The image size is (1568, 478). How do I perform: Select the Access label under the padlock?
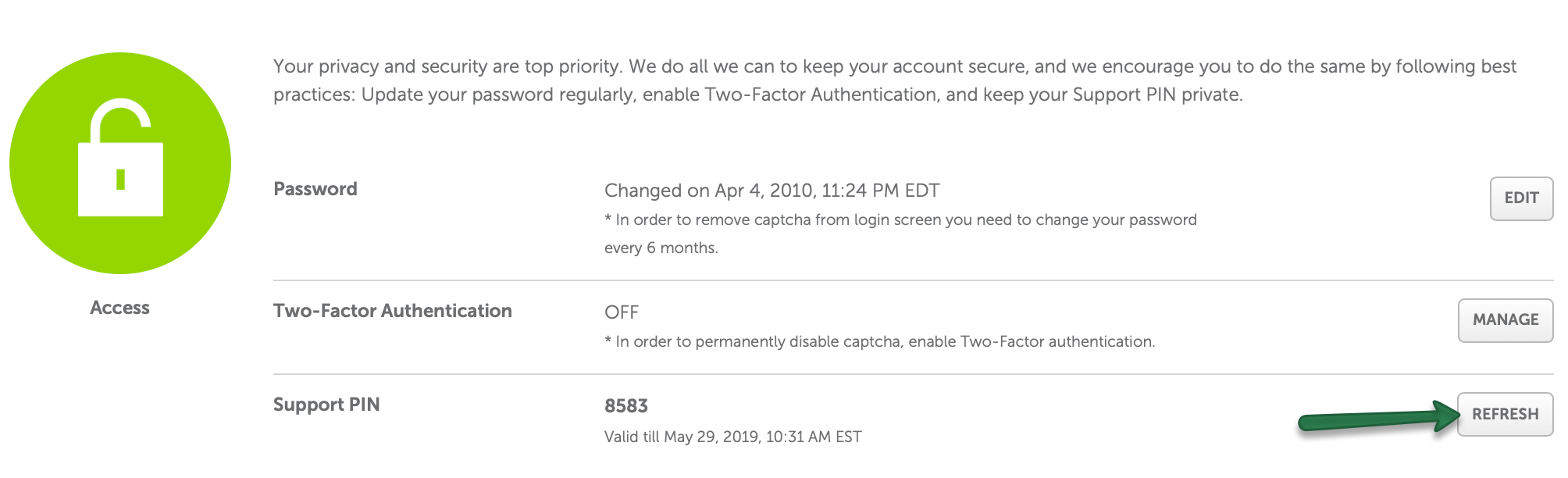pyautogui.click(x=119, y=308)
